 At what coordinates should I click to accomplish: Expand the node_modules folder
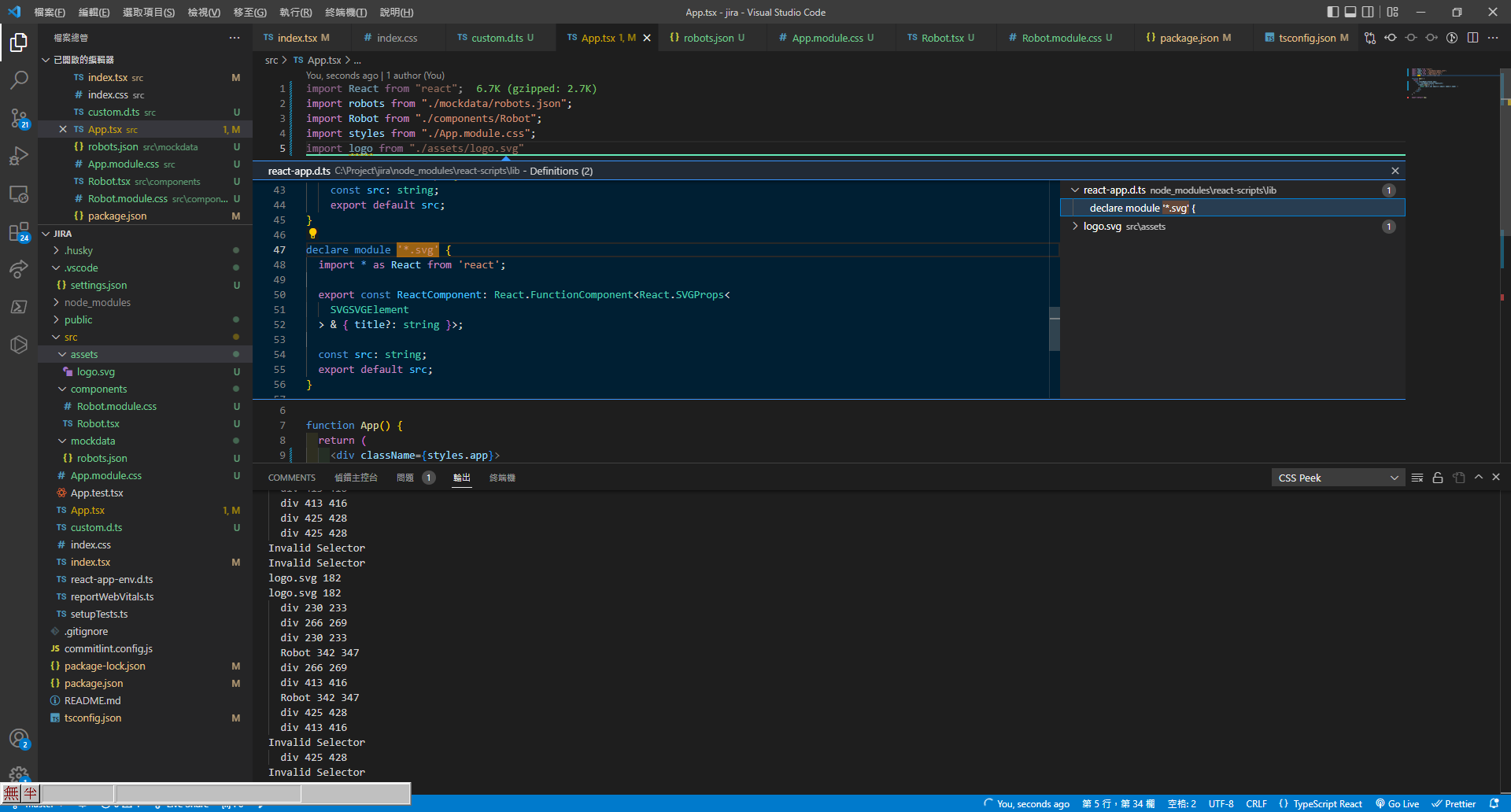(x=98, y=303)
